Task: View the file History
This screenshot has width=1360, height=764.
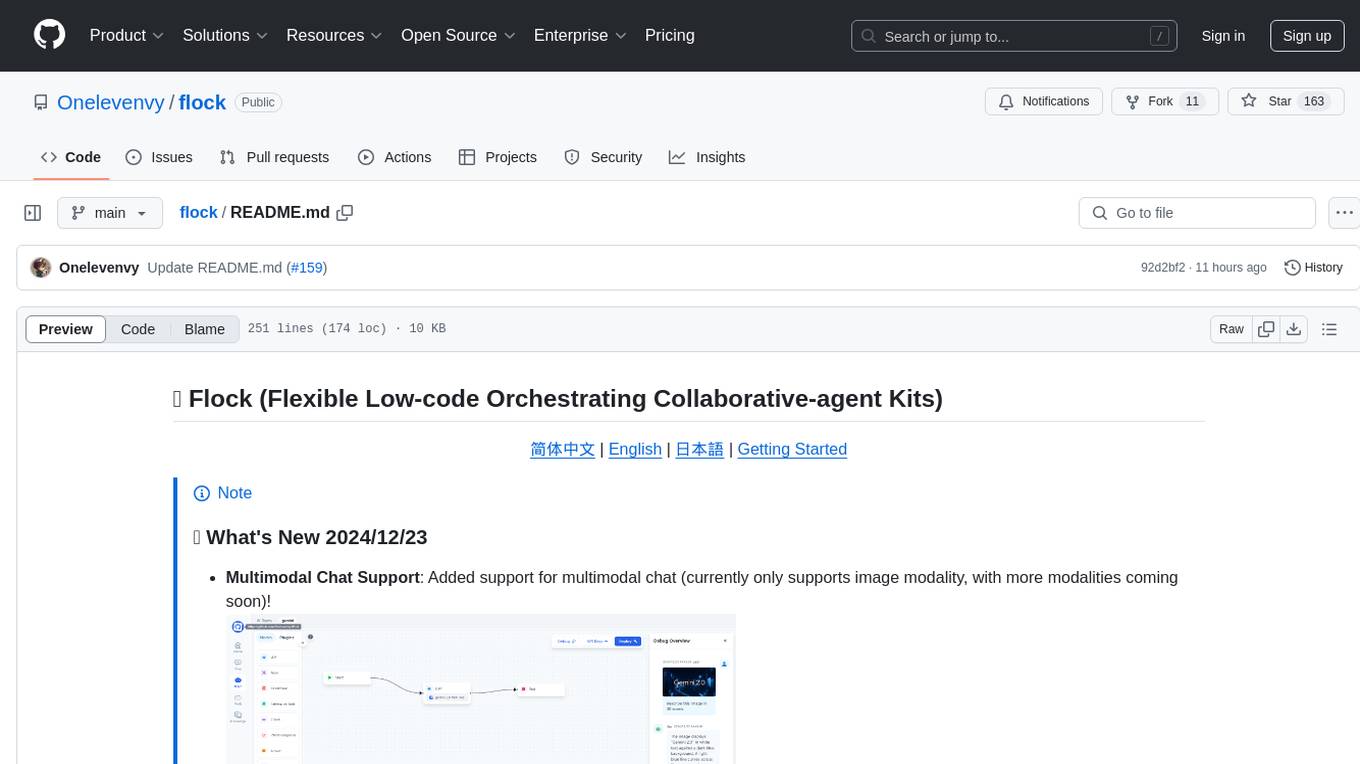Action: coord(1313,267)
